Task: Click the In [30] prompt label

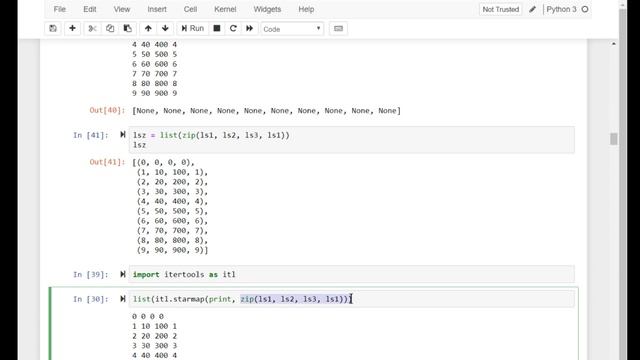Action: click(91, 299)
